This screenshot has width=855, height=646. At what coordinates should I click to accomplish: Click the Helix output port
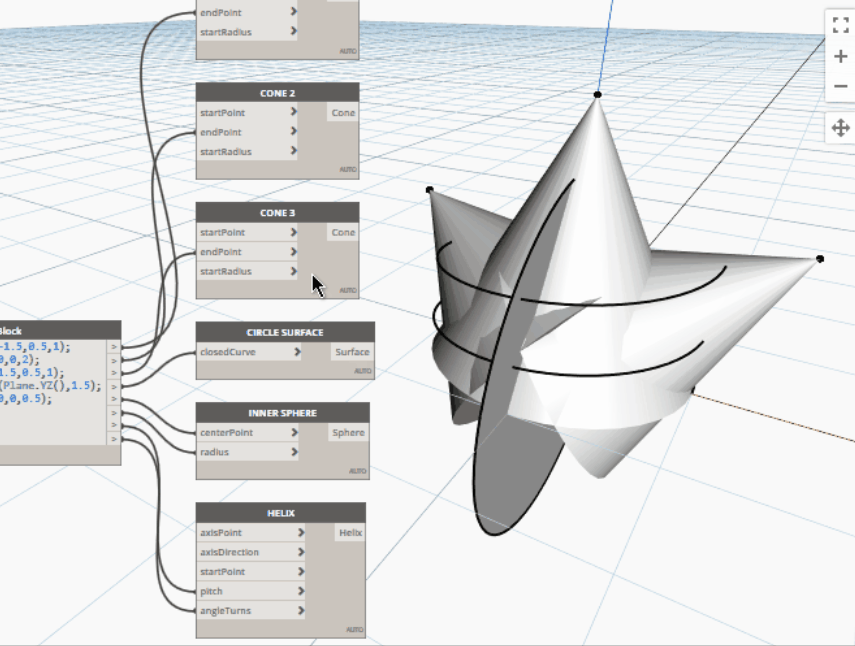pyautogui.click(x=350, y=533)
